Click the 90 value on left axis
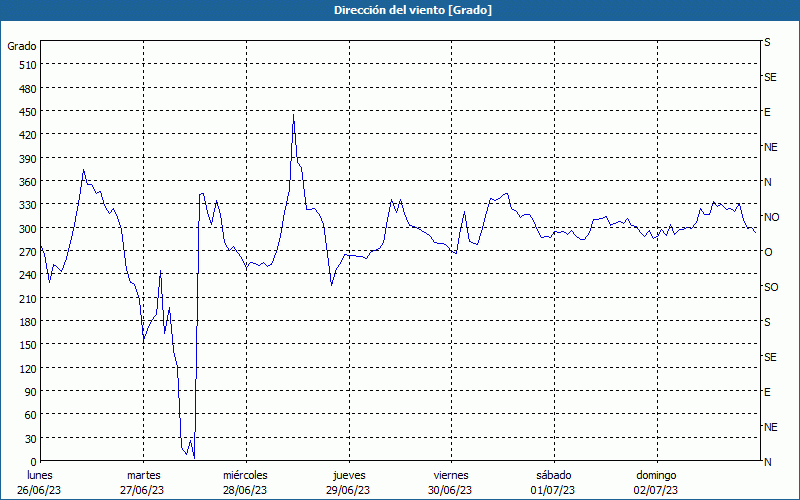Viewport: 800px width, 500px height. (31, 392)
